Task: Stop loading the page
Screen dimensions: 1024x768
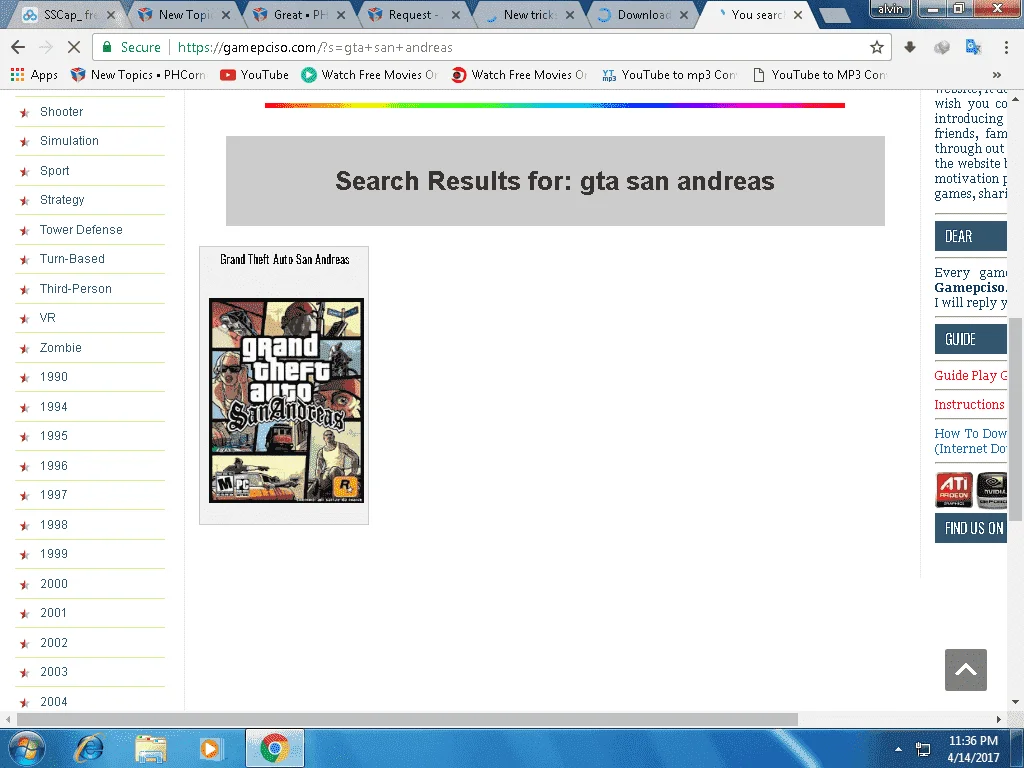Action: pos(74,47)
